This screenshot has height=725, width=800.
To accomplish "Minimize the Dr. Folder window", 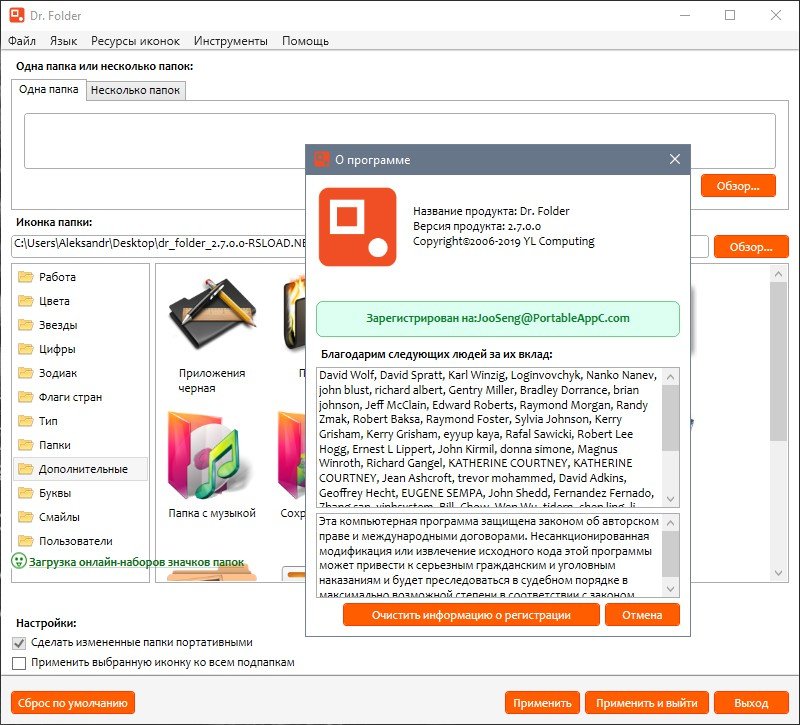I will 685,15.
